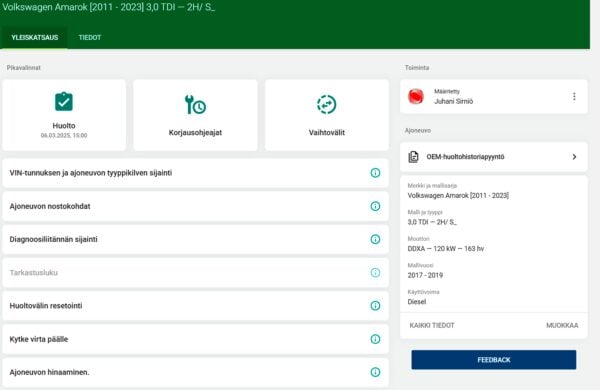Click the Huolto date 06.03.2025, 15:00
The width and height of the screenshot is (600, 390).
64,135
